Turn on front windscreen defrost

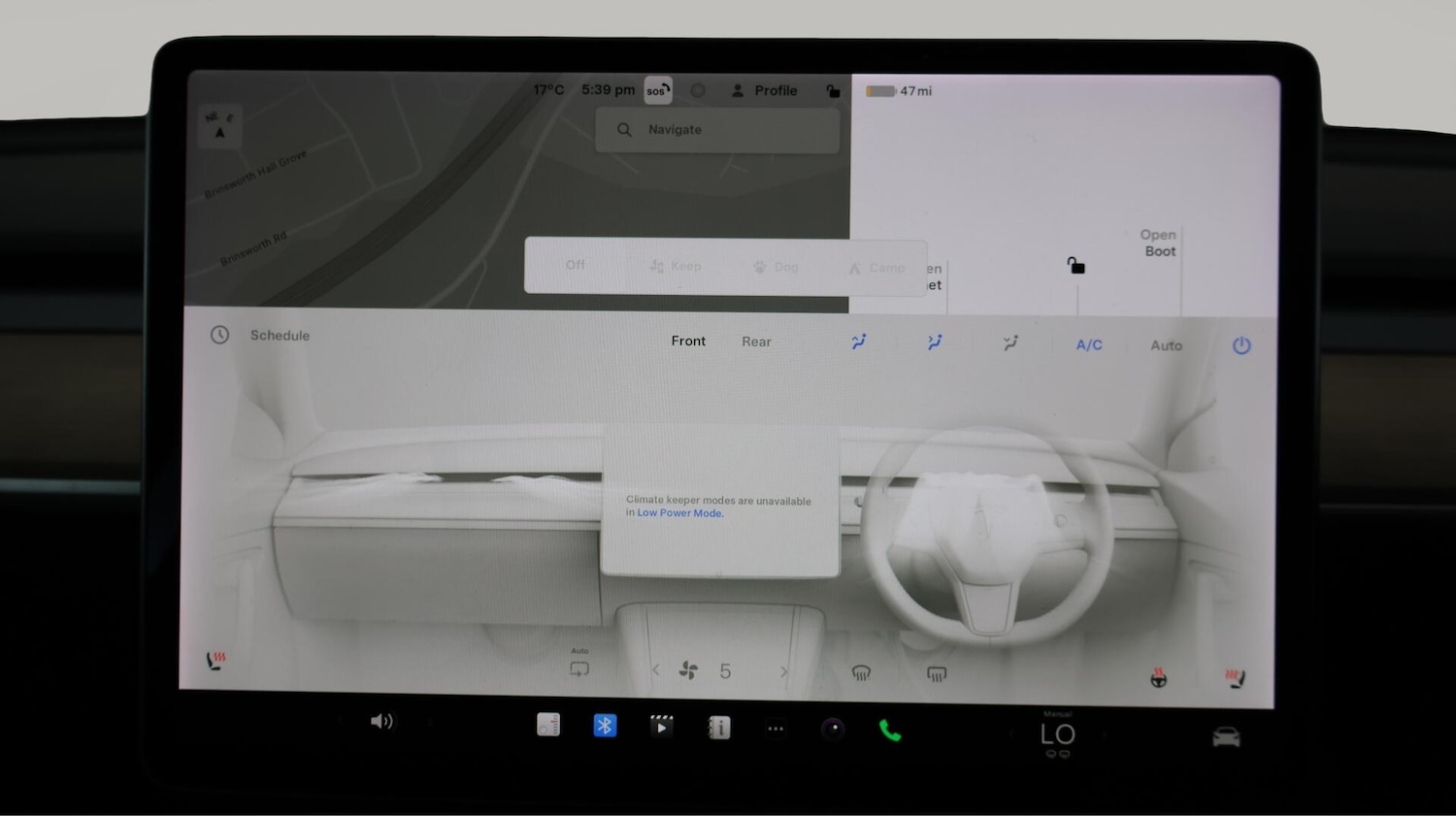(x=861, y=673)
